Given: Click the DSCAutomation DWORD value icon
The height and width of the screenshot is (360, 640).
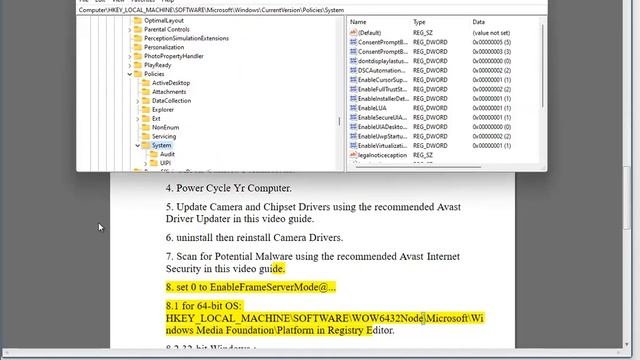Looking at the screenshot, I should tap(353, 70).
